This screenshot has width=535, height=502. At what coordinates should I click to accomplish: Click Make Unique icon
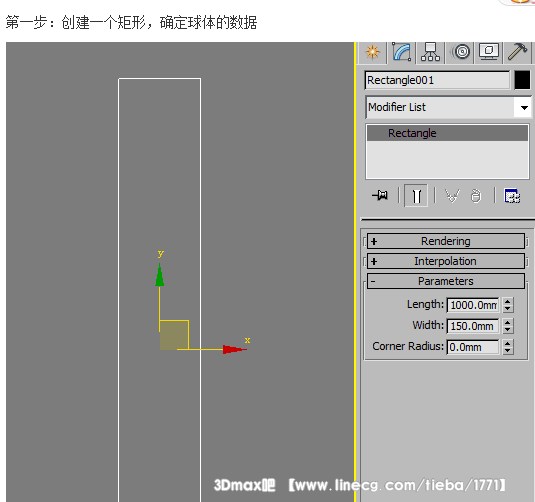pos(452,196)
